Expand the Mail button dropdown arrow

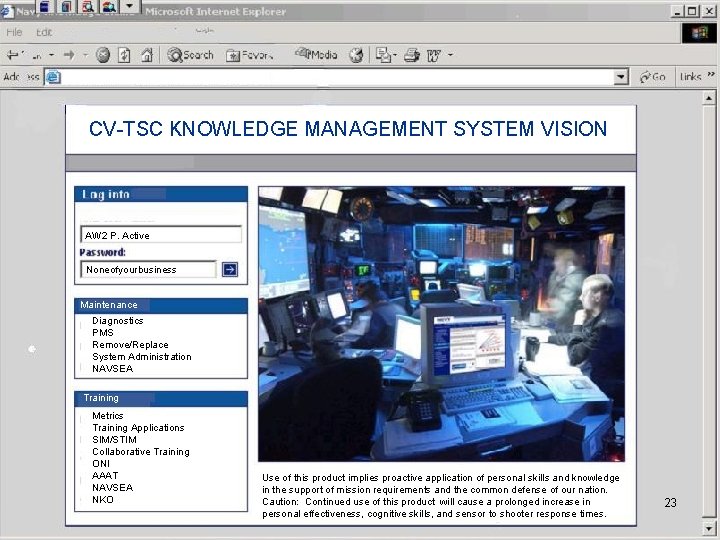point(395,56)
